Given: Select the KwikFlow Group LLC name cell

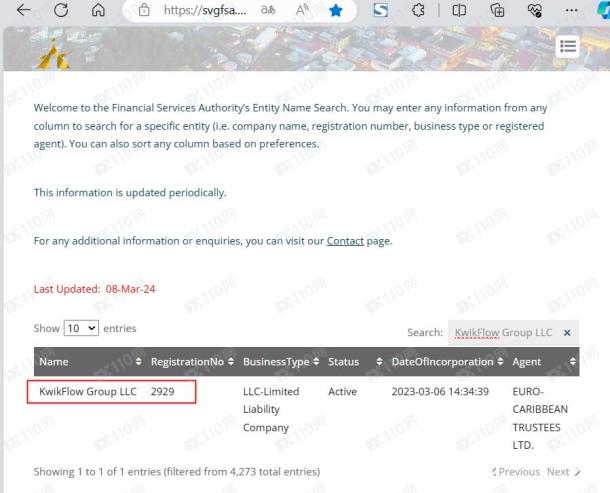Looking at the screenshot, I should [88, 391].
